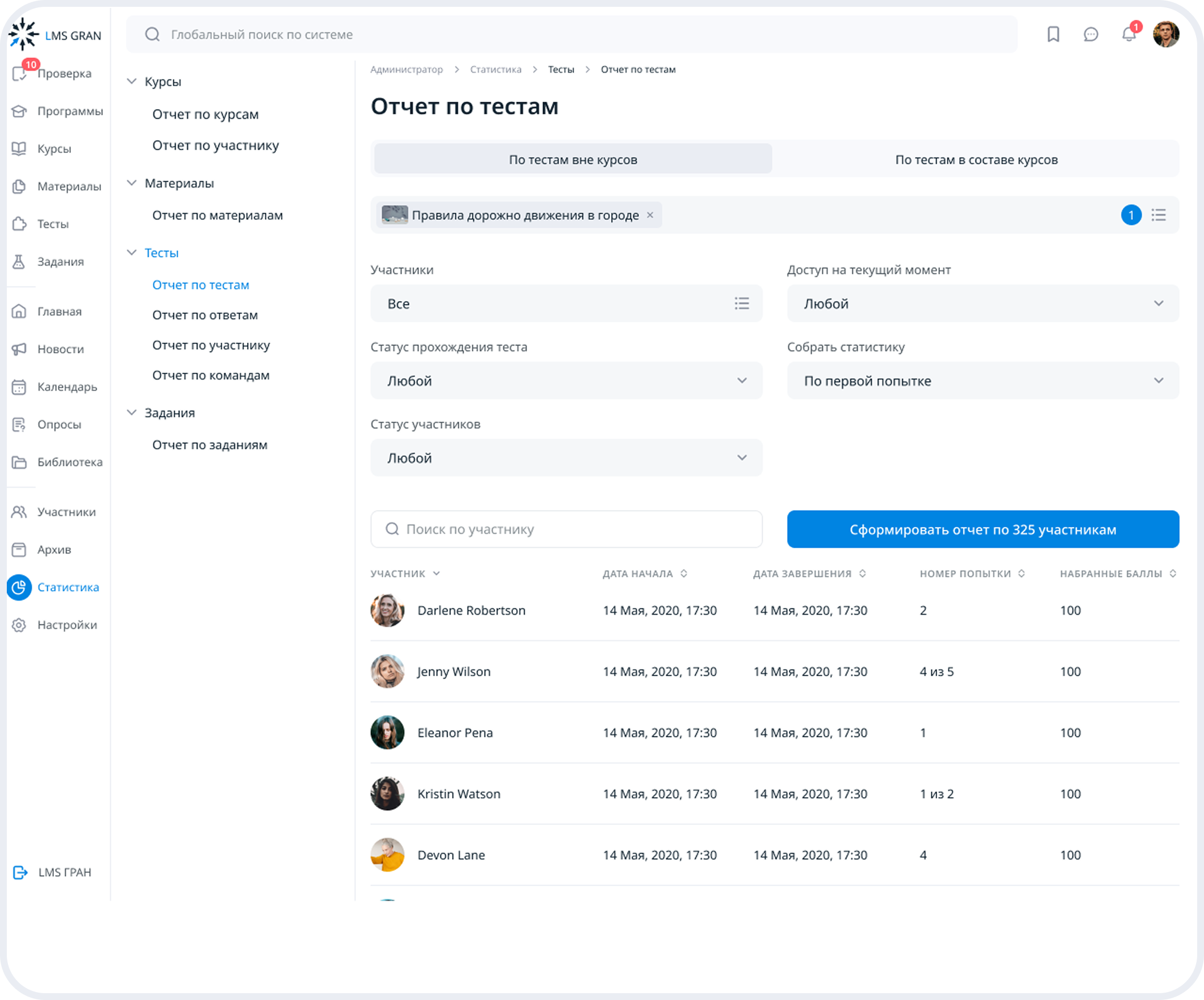Image resolution: width=1204 pixels, height=1000 pixels.
Task: Open «Новости» using the megaphone icon
Action: point(19,349)
